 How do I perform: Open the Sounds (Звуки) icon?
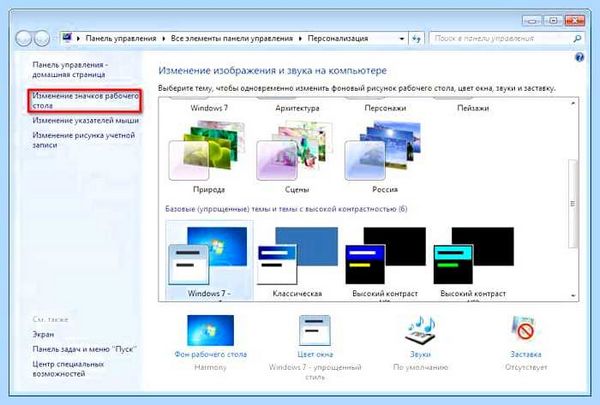[x=420, y=330]
